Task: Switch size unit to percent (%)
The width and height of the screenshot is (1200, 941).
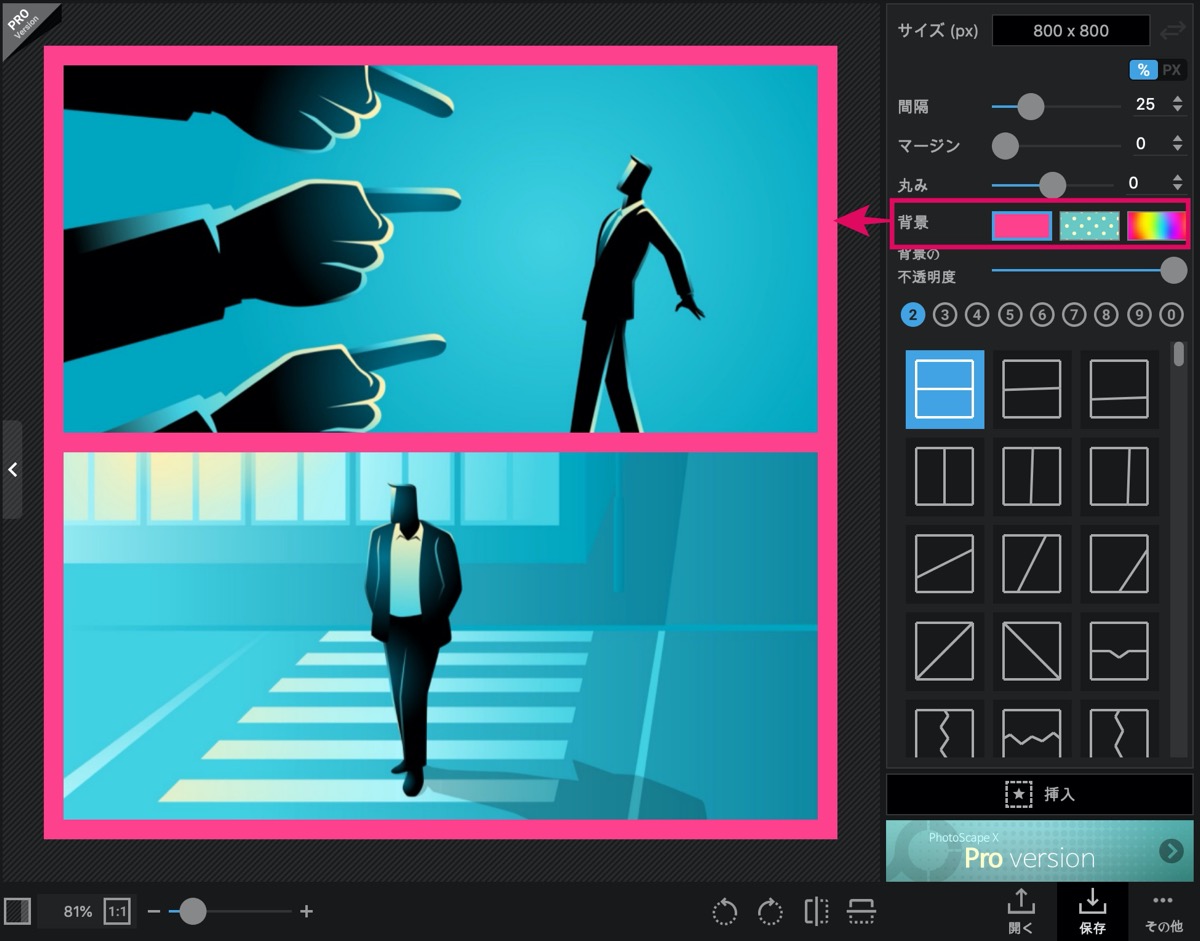Action: pyautogui.click(x=1143, y=70)
